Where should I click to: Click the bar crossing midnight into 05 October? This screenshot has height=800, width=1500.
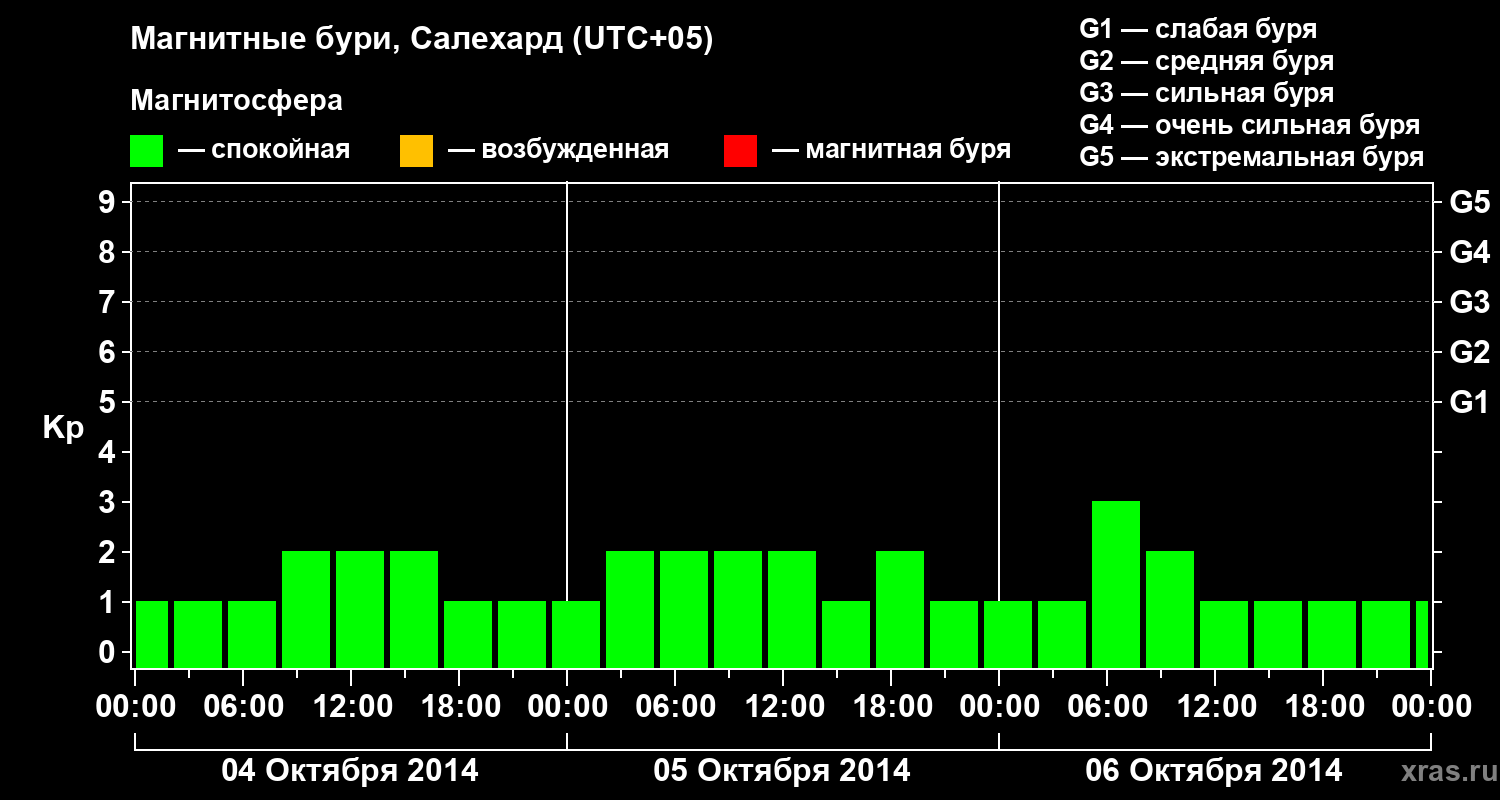click(x=576, y=635)
